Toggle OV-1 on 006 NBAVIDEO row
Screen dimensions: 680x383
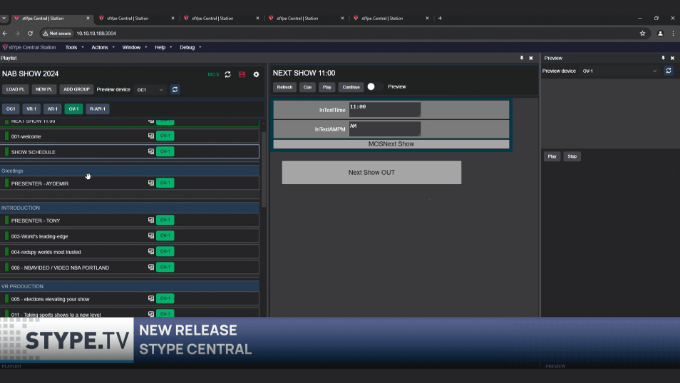coord(165,267)
